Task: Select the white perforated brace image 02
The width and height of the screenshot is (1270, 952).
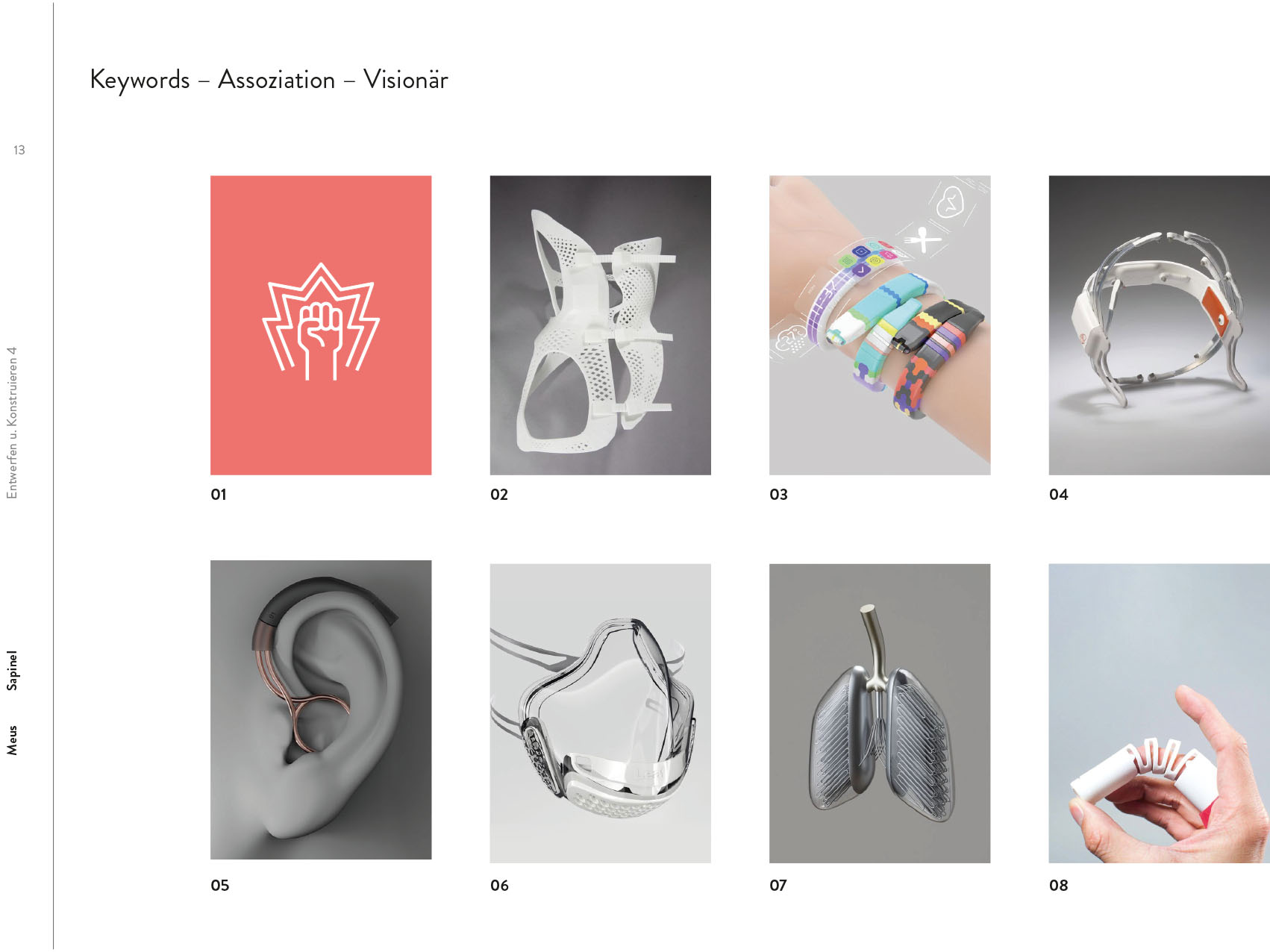Action: click(601, 325)
